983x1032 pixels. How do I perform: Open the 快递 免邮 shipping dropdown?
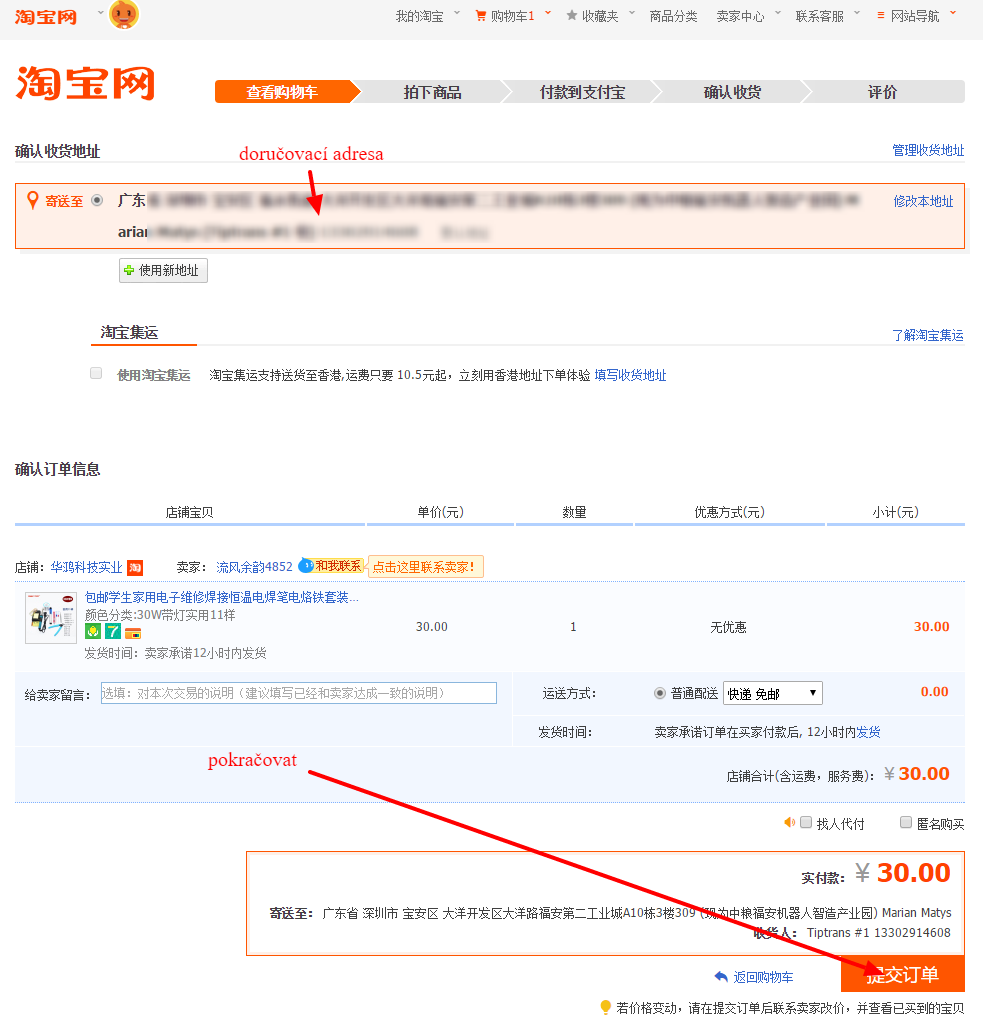(x=772, y=693)
